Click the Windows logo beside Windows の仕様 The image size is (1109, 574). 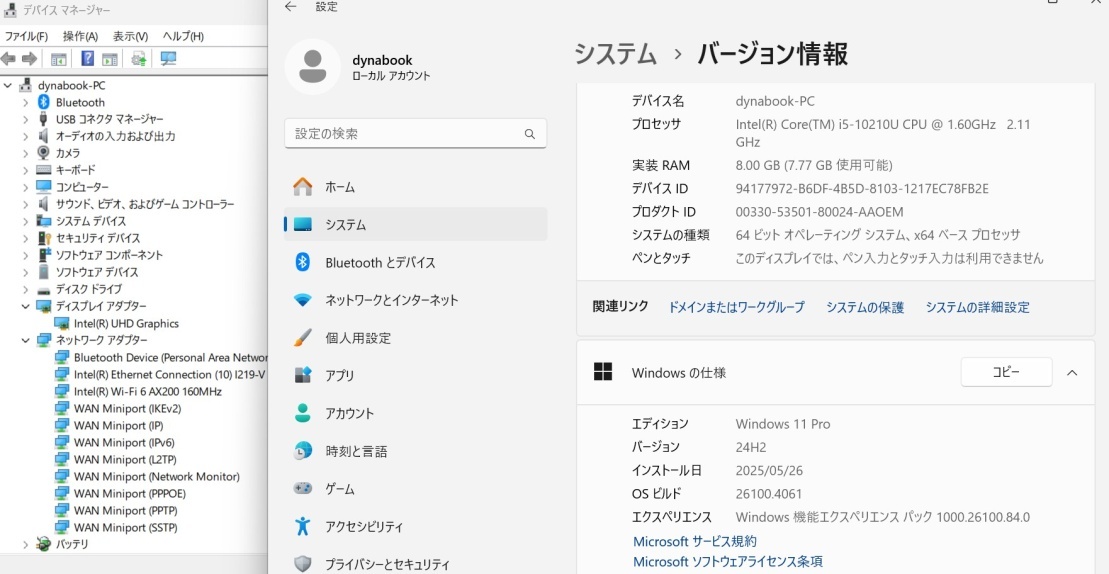[603, 372]
